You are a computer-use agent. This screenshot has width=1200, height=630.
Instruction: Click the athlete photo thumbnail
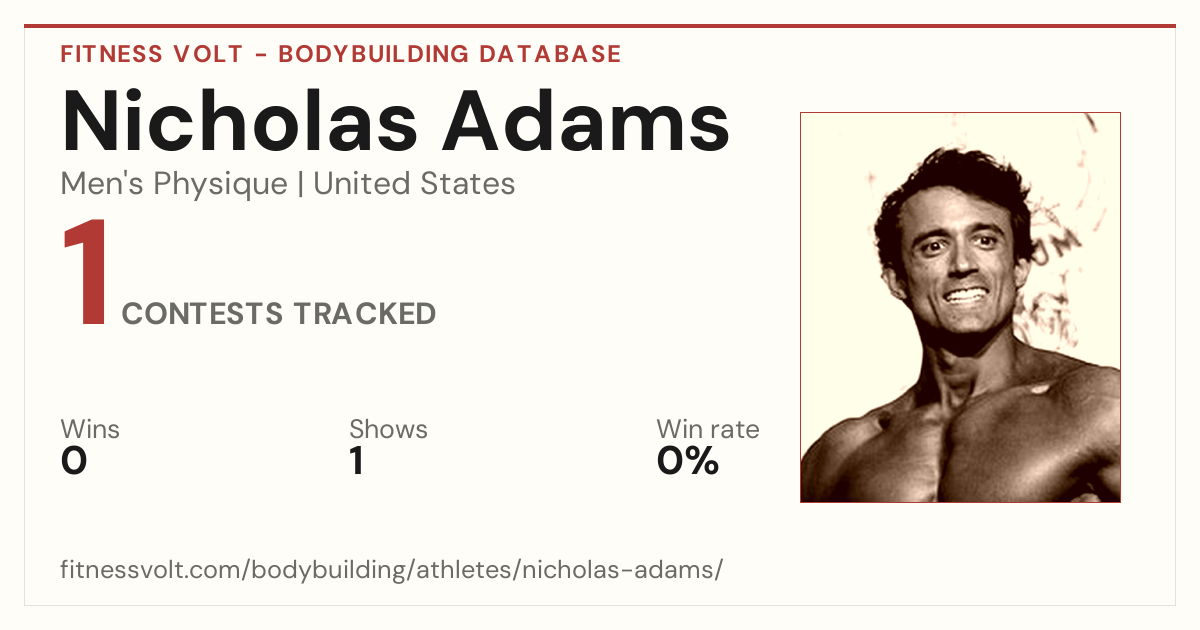[x=960, y=307]
